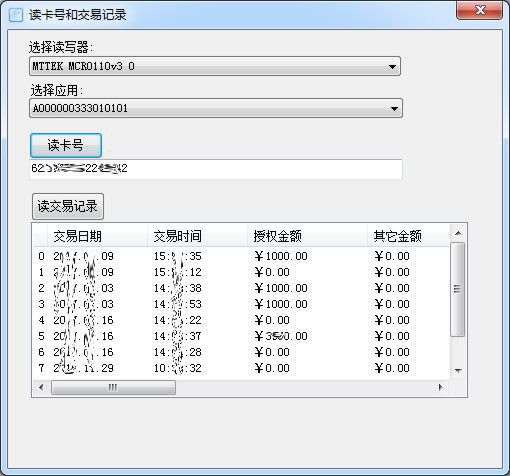Viewport: 510px width, 476px height.
Task: Click the 读交易记录 button
Action: (x=68, y=206)
